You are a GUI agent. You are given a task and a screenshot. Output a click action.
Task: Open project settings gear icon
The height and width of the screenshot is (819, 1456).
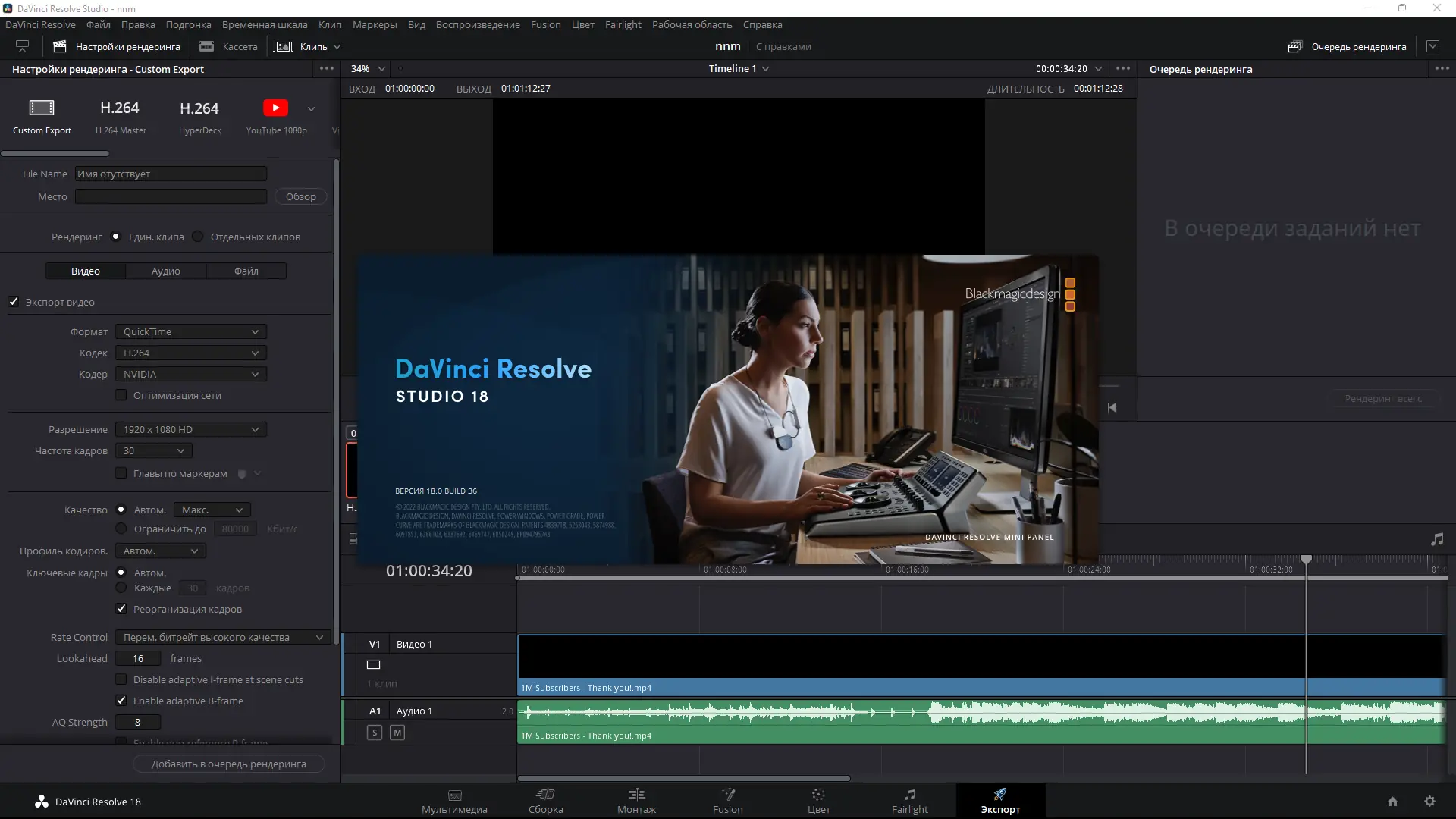click(x=1429, y=802)
